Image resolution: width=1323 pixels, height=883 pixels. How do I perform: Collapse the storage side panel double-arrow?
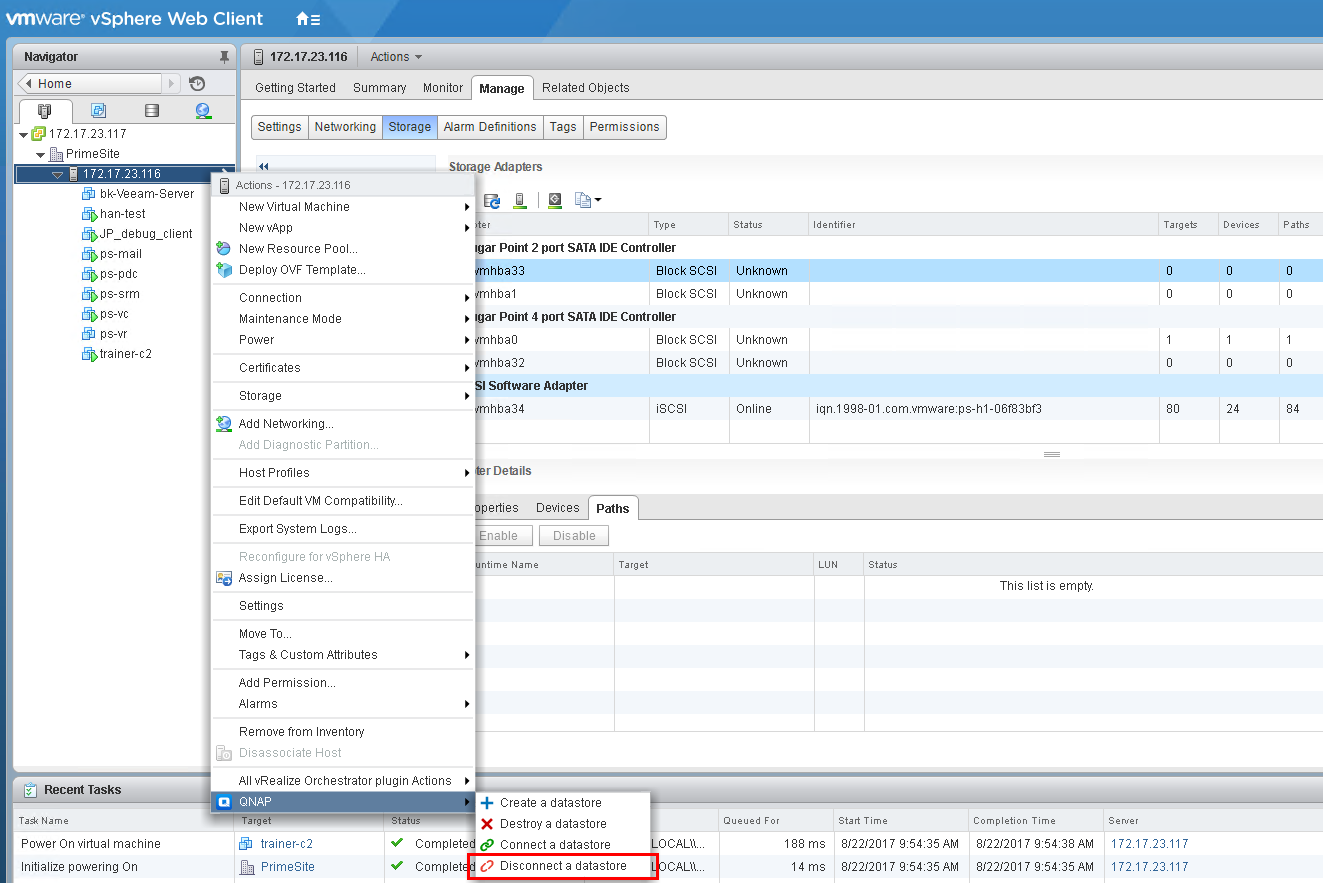coord(264,167)
